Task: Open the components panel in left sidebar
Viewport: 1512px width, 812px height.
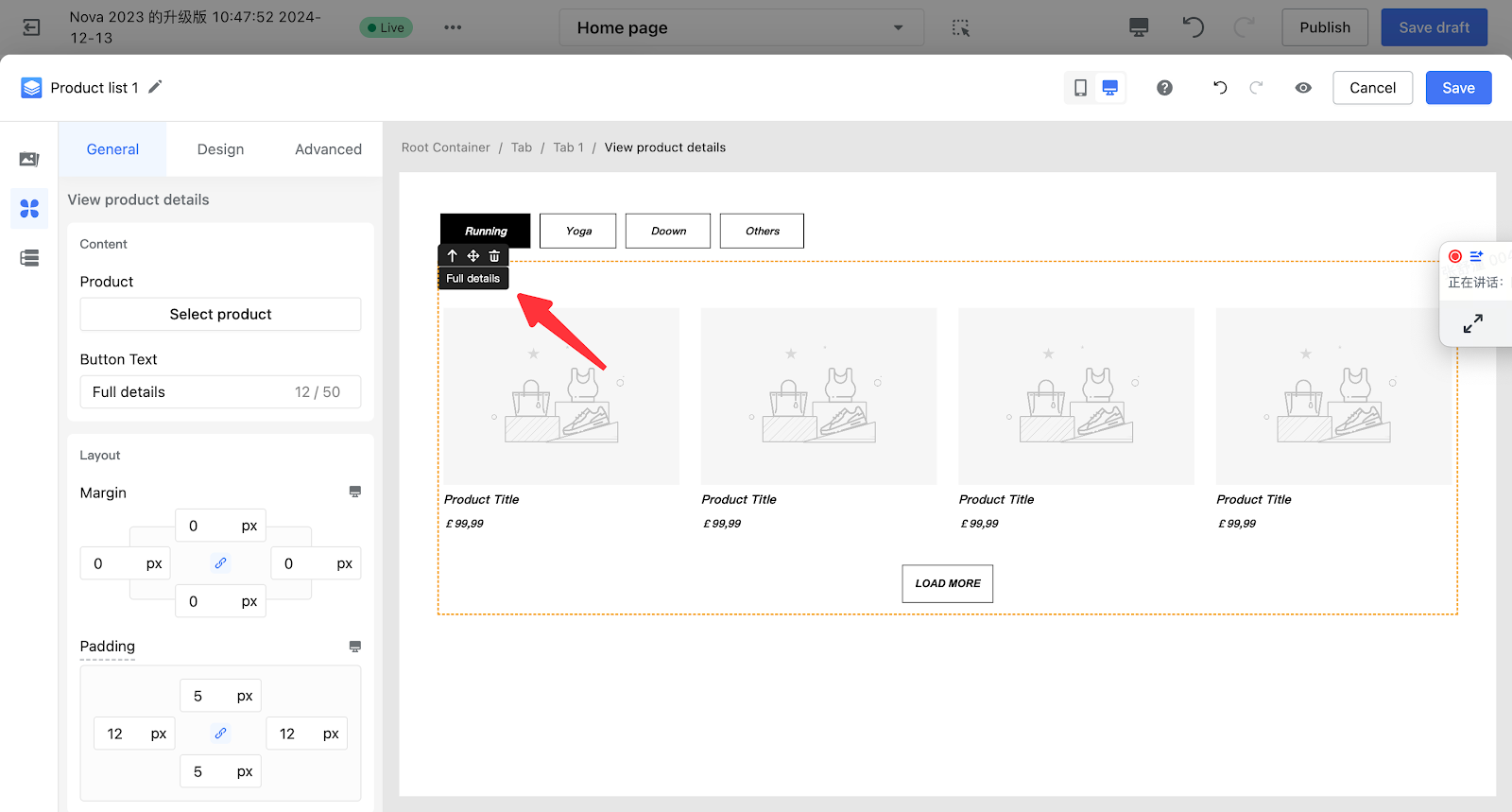Action: pyautogui.click(x=29, y=208)
